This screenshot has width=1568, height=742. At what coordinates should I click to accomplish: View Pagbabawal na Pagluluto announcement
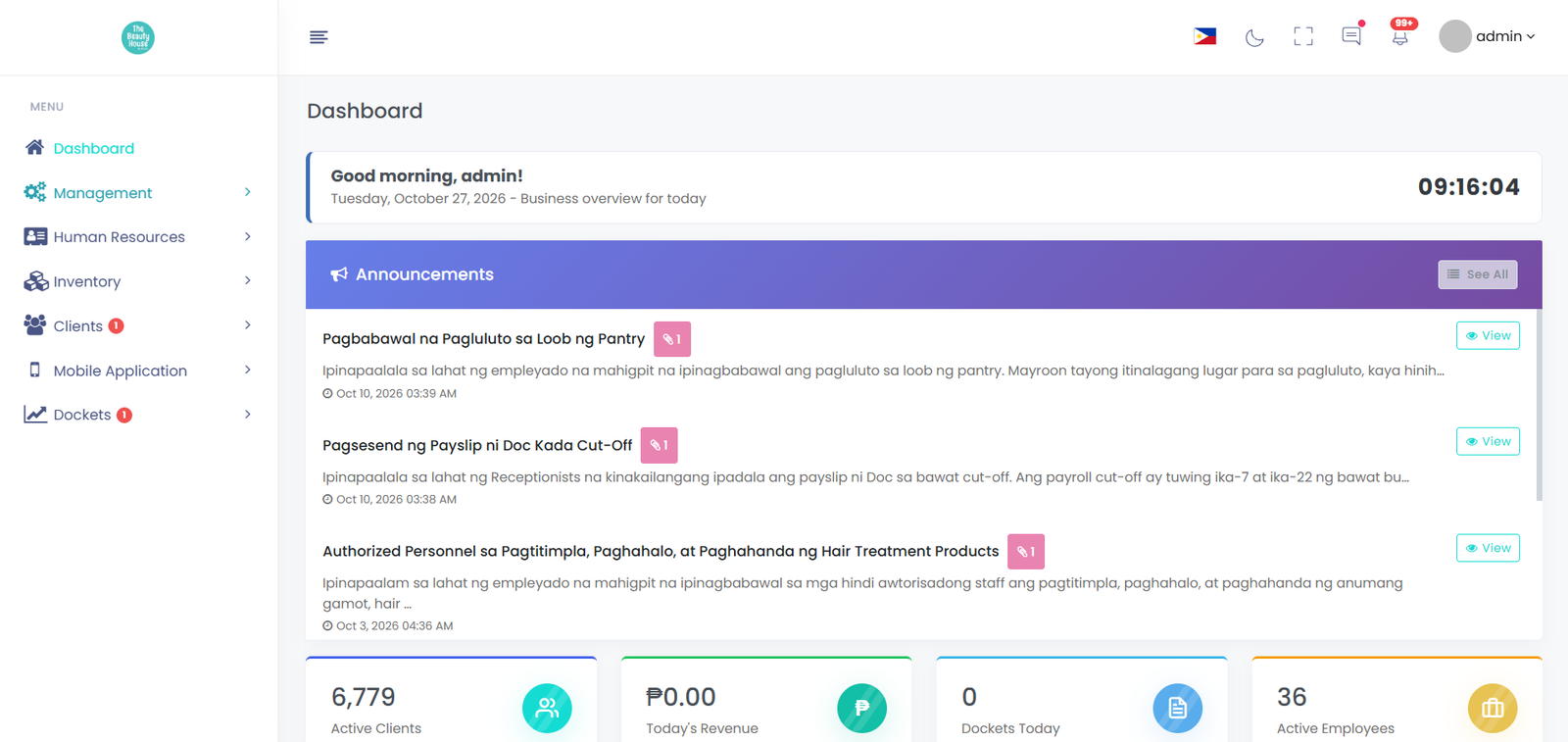(x=1488, y=335)
